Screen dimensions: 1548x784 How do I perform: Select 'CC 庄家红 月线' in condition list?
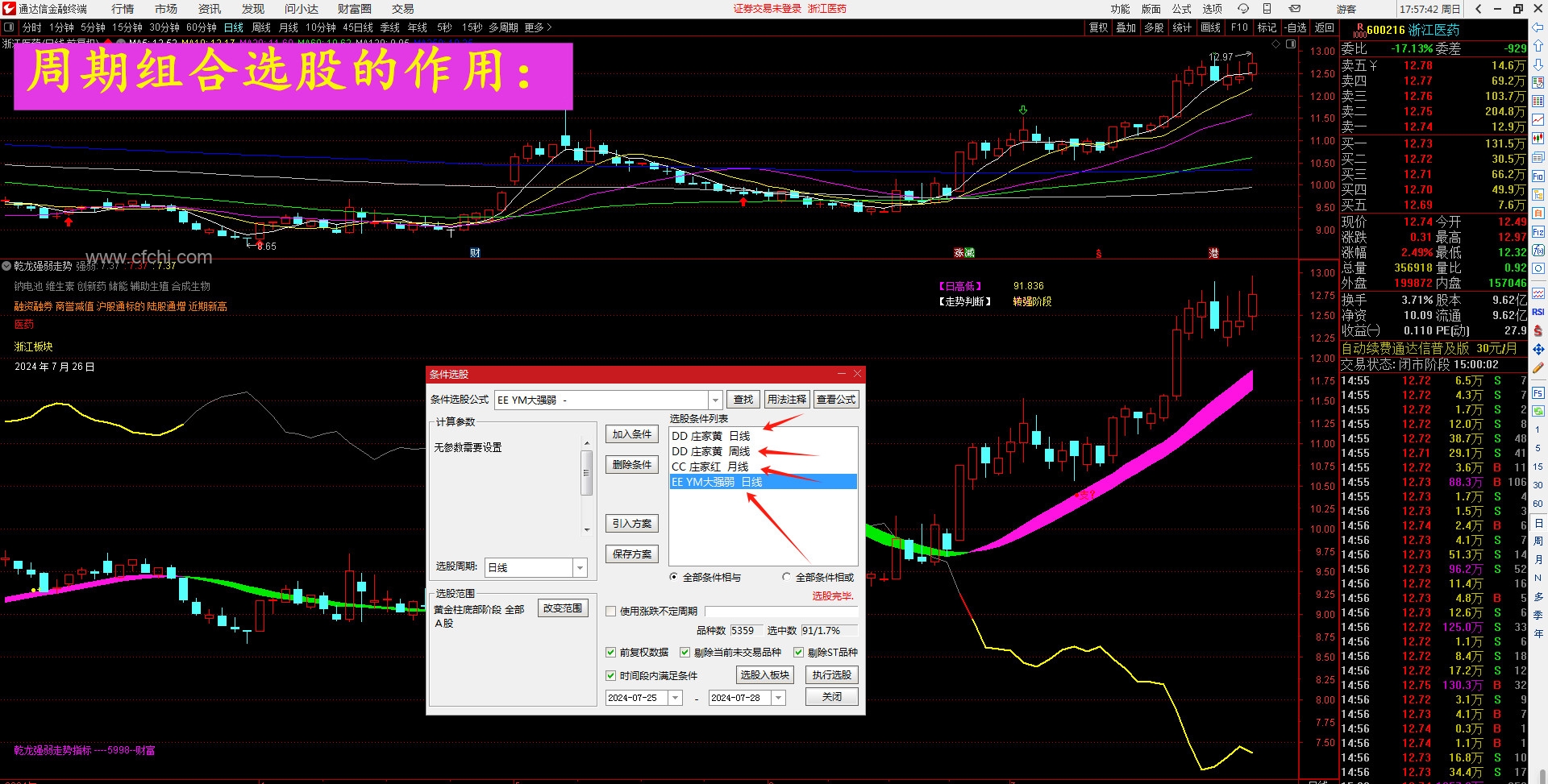tap(763, 467)
